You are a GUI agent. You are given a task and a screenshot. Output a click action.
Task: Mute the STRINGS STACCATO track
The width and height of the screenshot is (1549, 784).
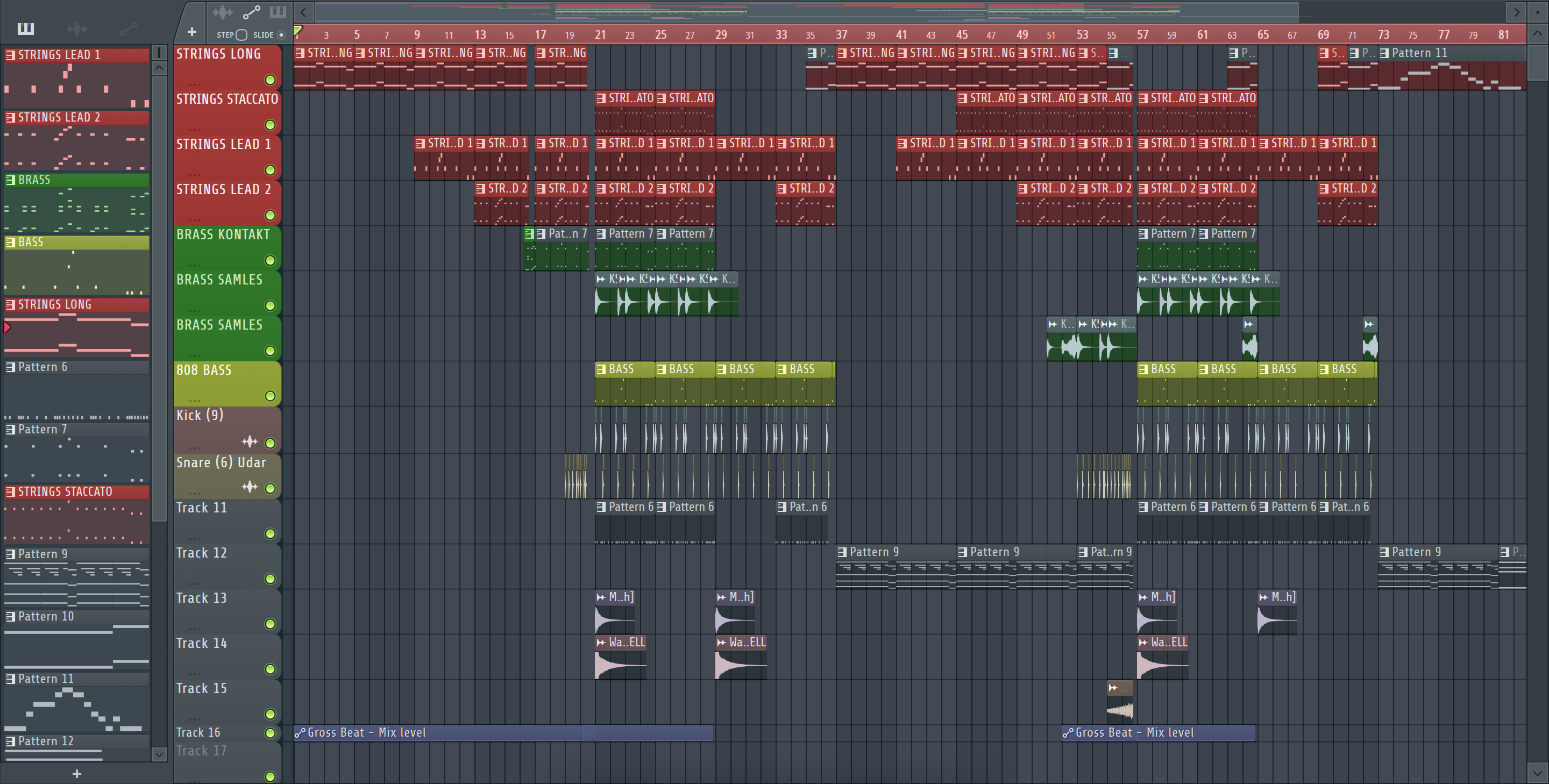[x=270, y=125]
